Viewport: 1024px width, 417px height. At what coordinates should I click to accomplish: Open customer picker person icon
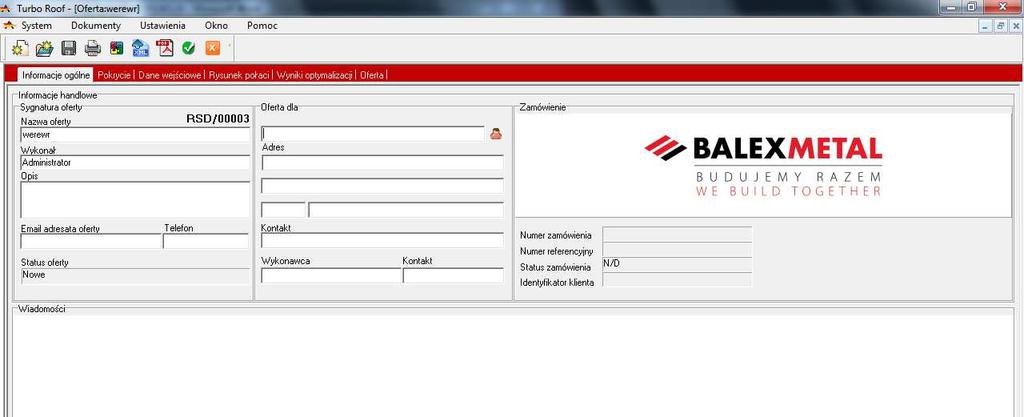pos(496,134)
